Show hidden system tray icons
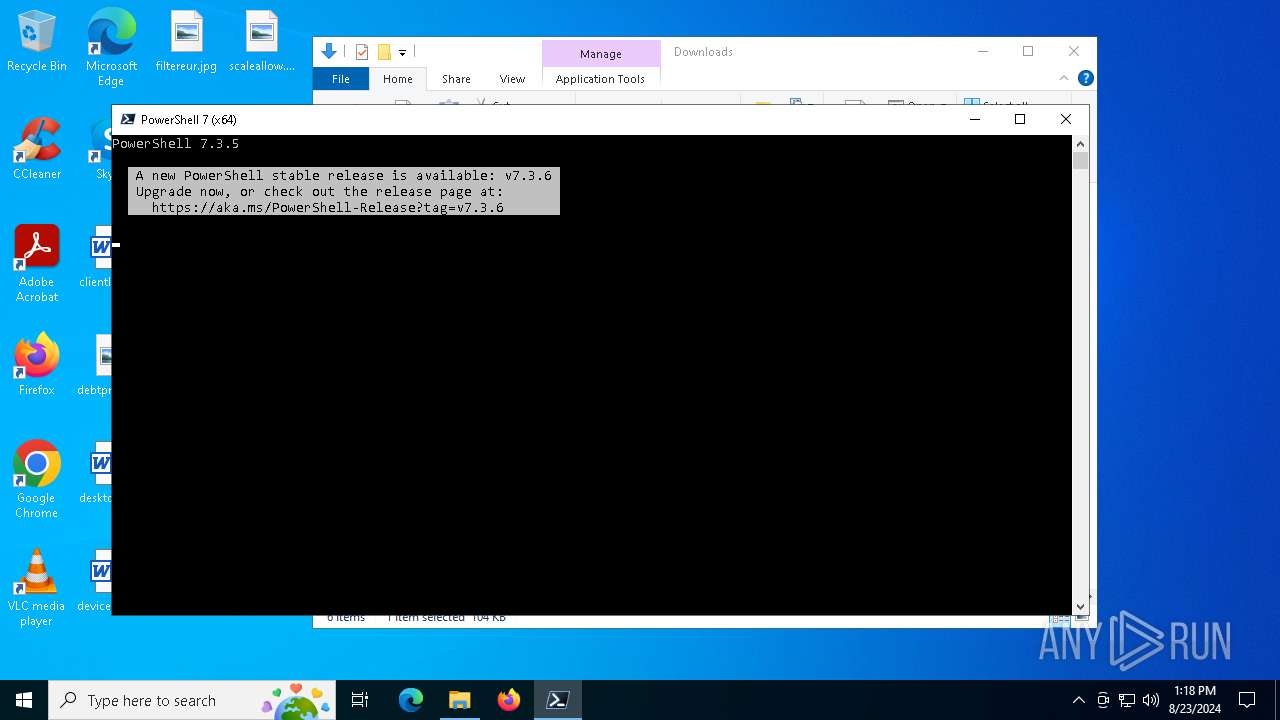The width and height of the screenshot is (1280, 720). tap(1078, 700)
